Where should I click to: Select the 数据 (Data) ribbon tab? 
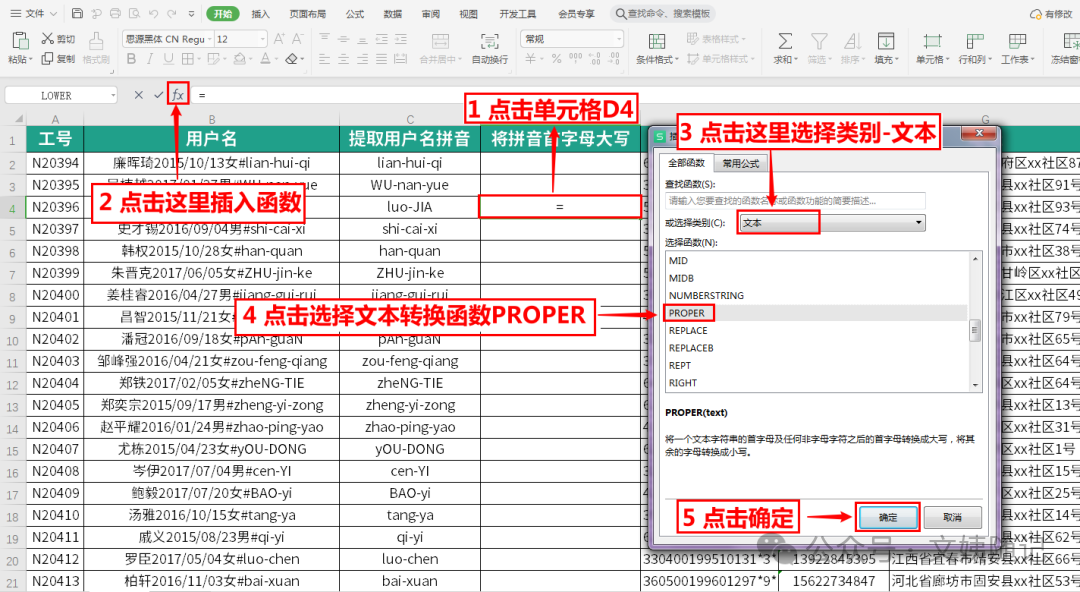pyautogui.click(x=393, y=14)
